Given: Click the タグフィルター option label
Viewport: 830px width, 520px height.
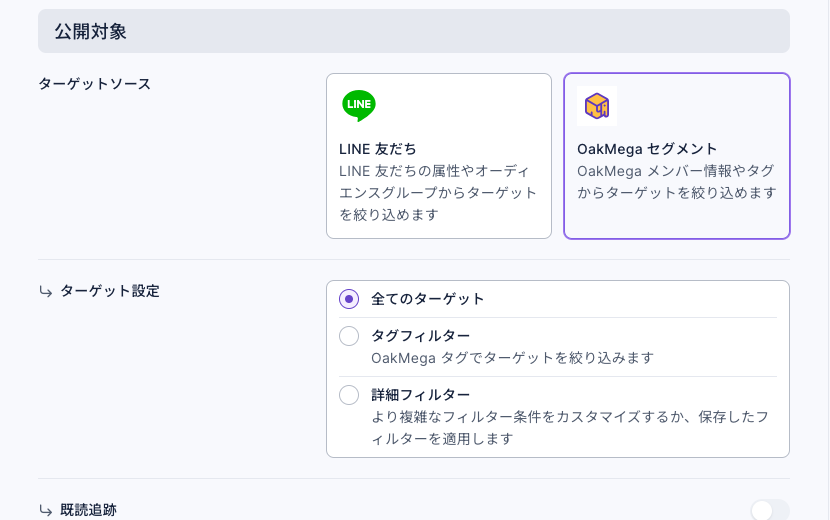Looking at the screenshot, I should point(421,336).
